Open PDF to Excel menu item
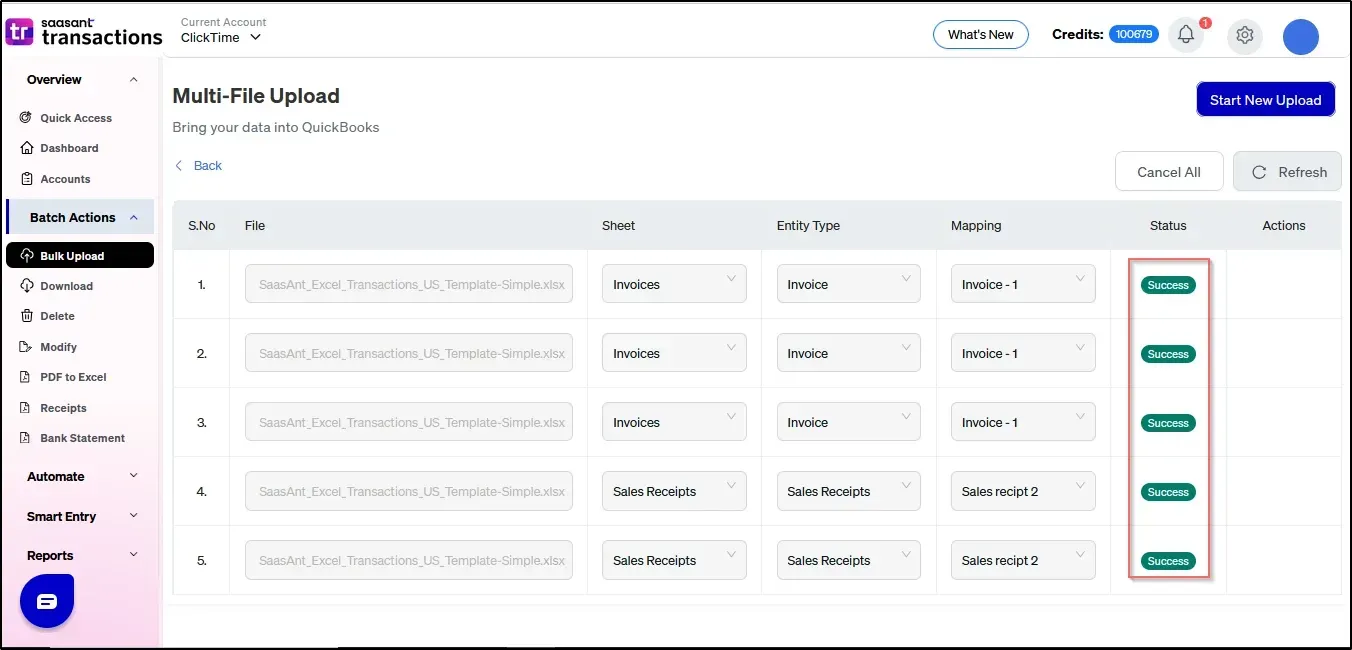The height and width of the screenshot is (650, 1352). (x=73, y=377)
